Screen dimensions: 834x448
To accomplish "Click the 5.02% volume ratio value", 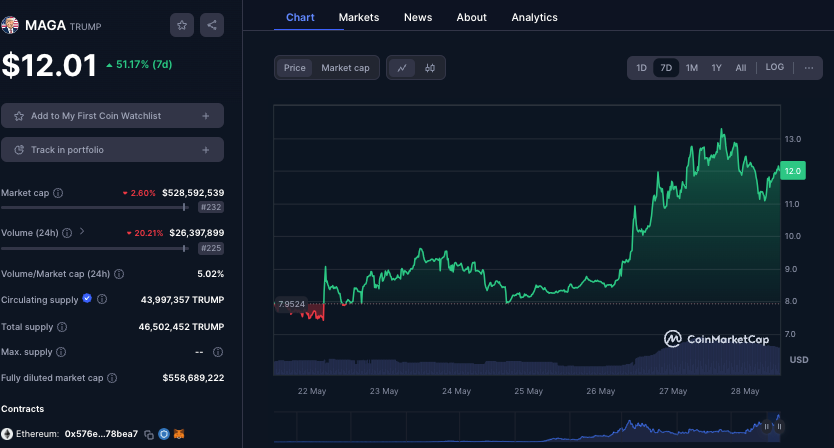I will point(211,274).
